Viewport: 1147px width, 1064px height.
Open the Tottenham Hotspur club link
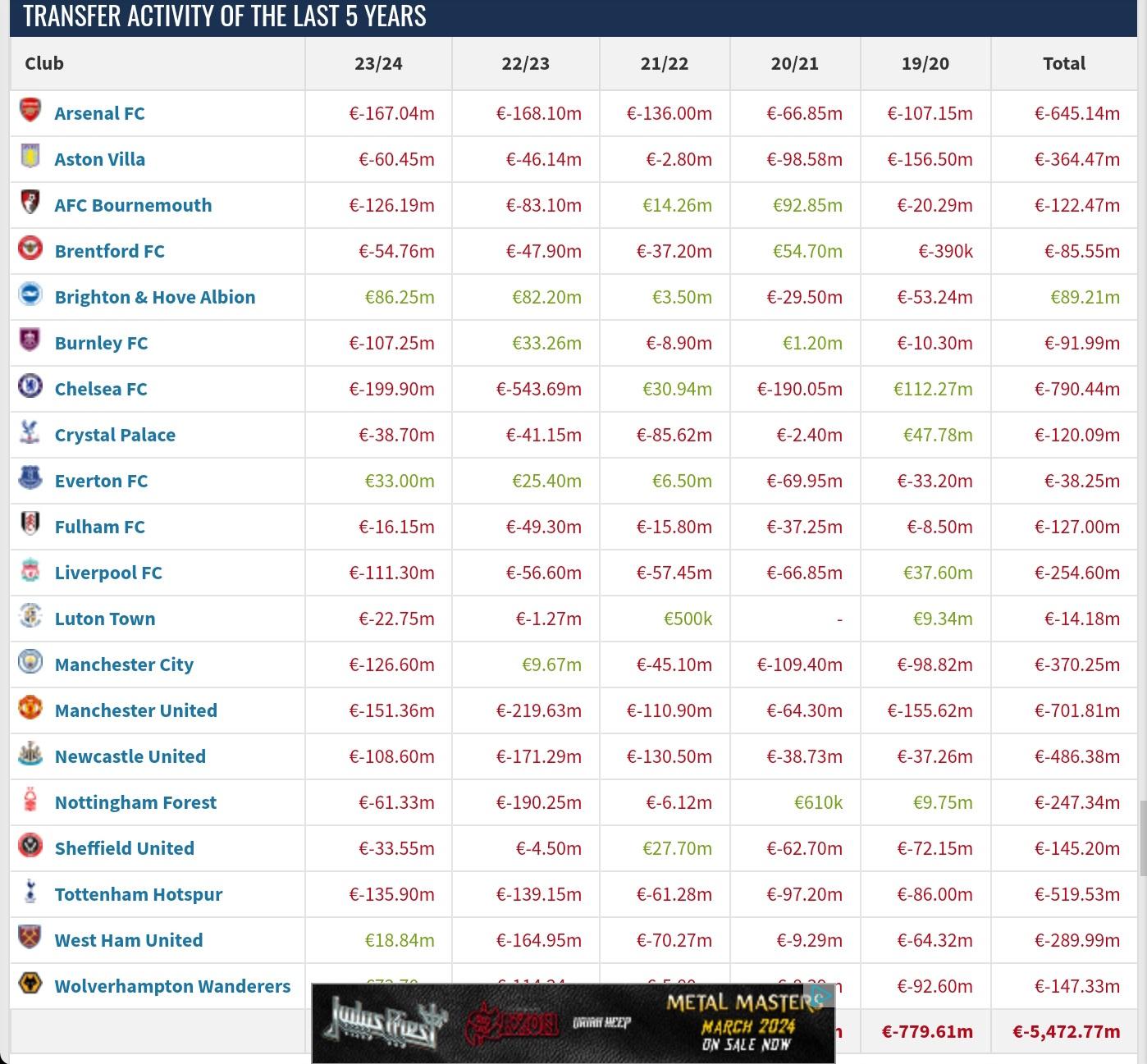139,894
